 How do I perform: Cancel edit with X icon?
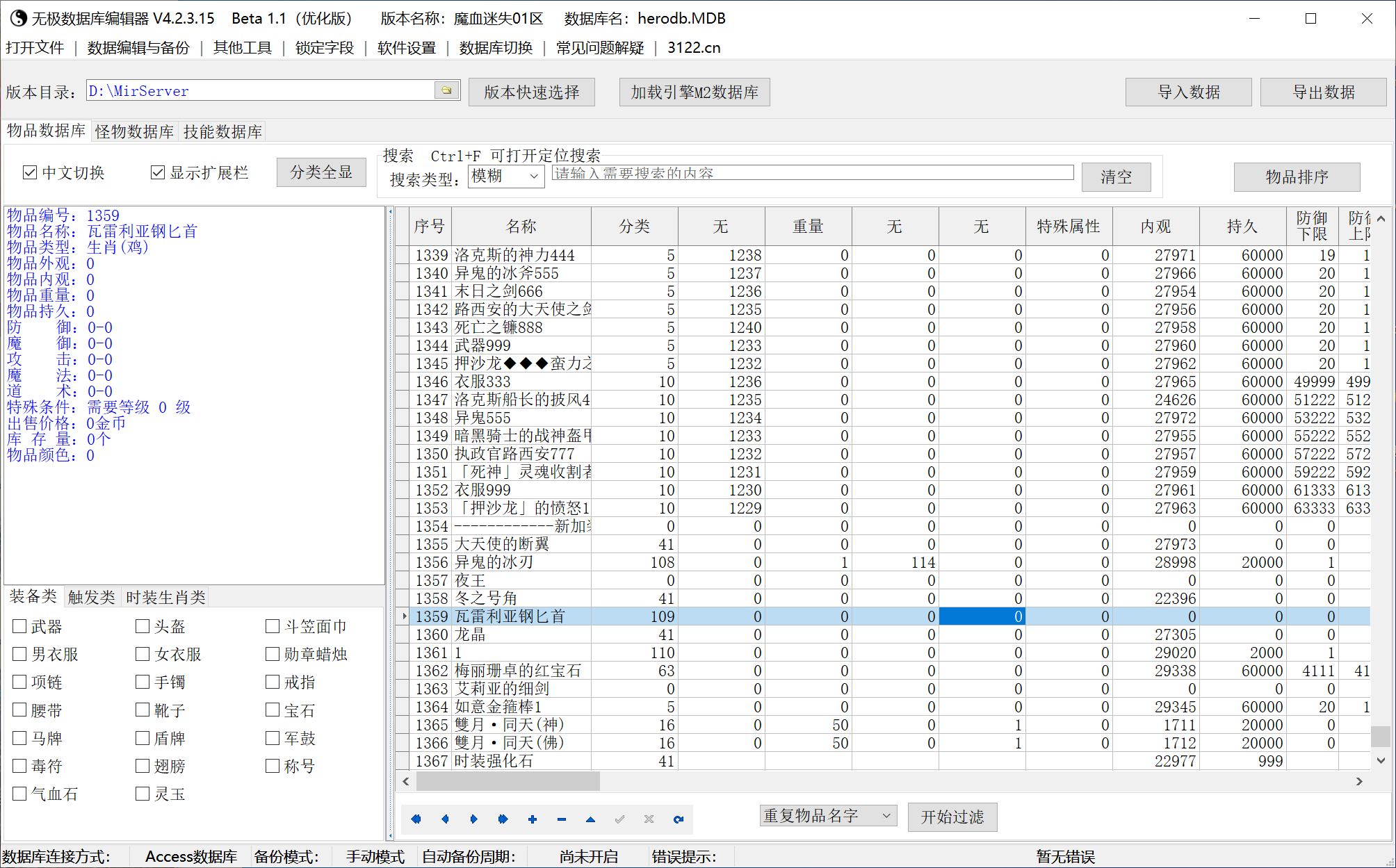click(649, 819)
